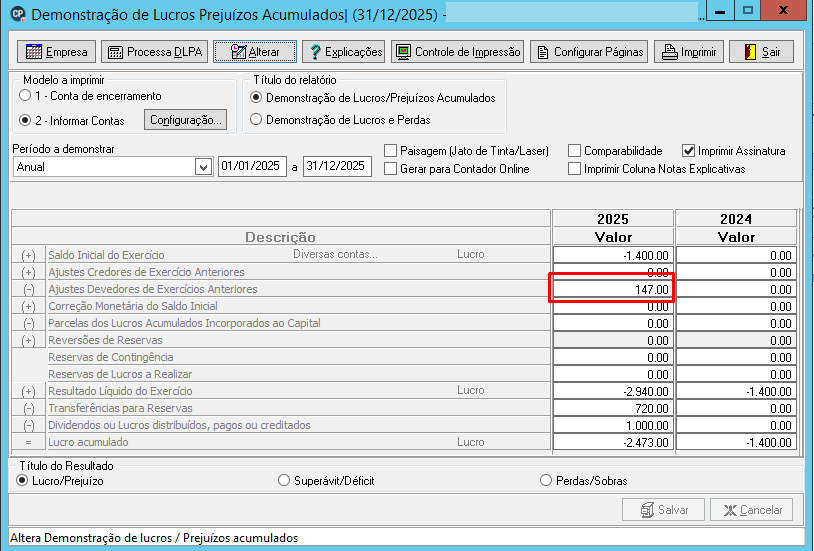This screenshot has width=814, height=551.
Task: Open the Configuração... dialog
Action: (x=185, y=120)
